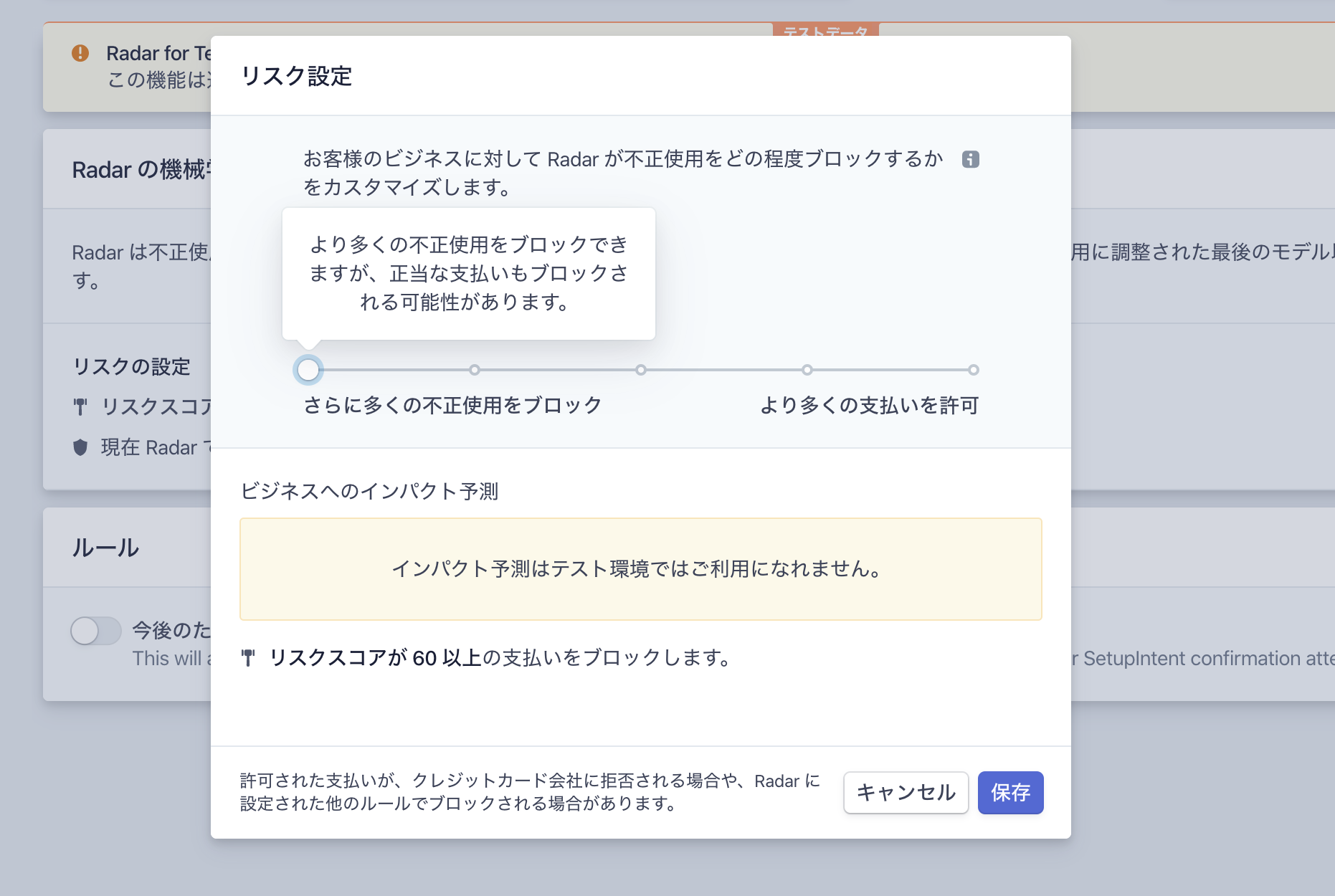This screenshot has width=1335, height=896.
Task: Click the hammer icon beside リスクスコア in background
Action: click(x=80, y=406)
